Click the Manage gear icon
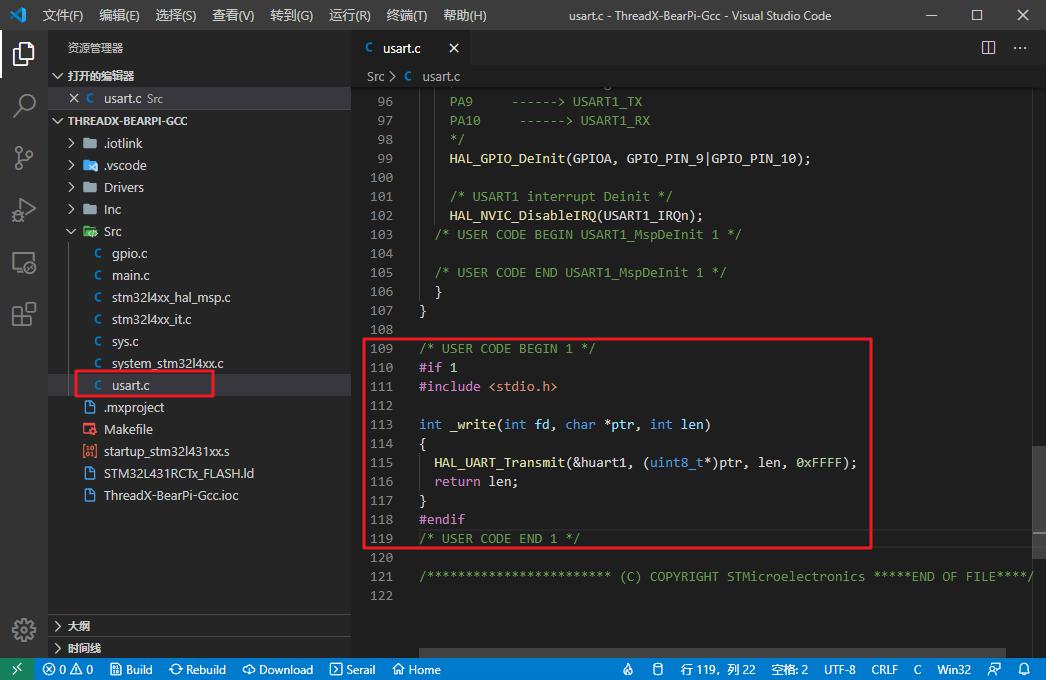This screenshot has height=680, width=1046. (24, 629)
